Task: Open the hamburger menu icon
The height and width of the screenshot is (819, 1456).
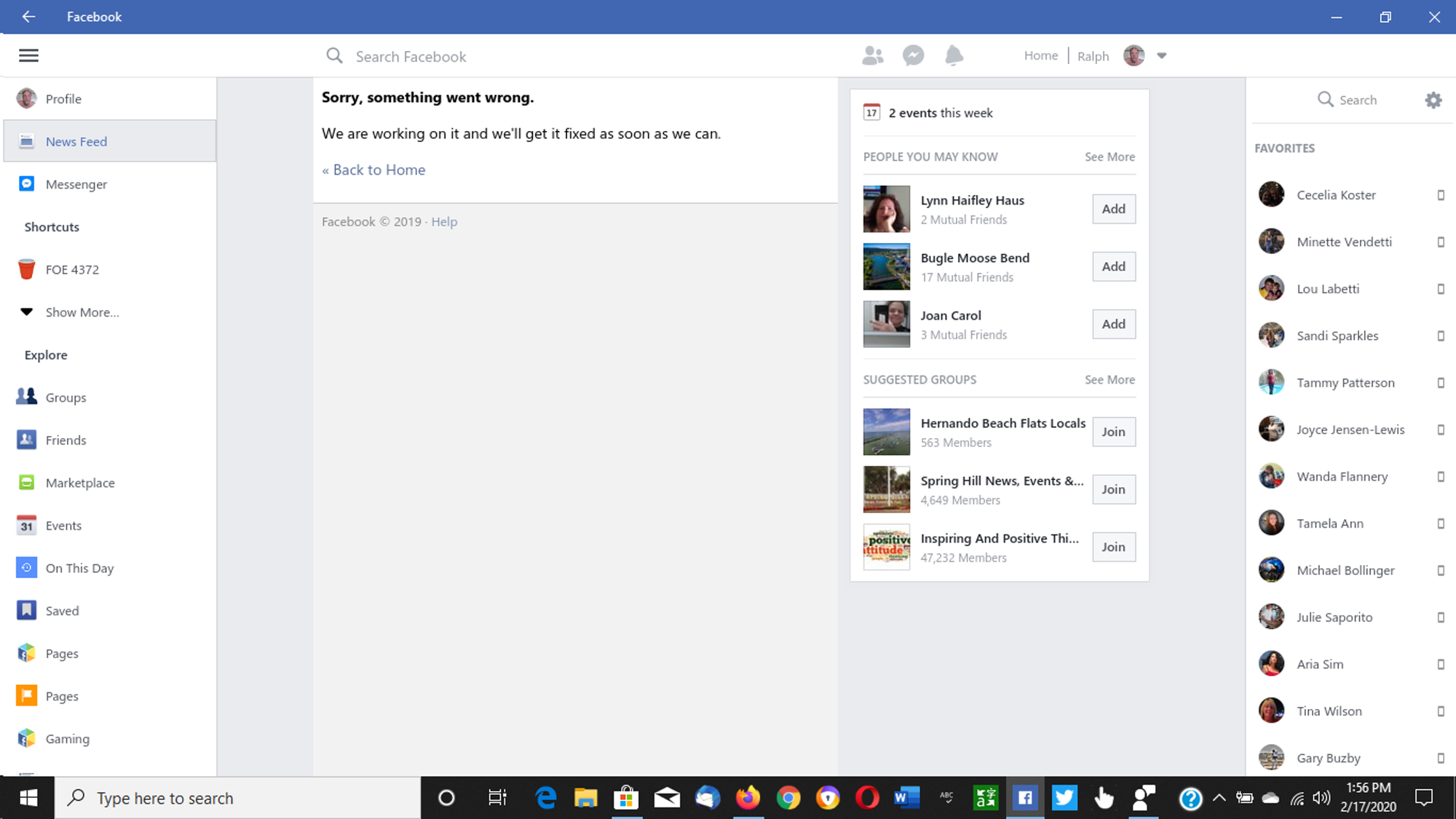Action: click(x=28, y=55)
